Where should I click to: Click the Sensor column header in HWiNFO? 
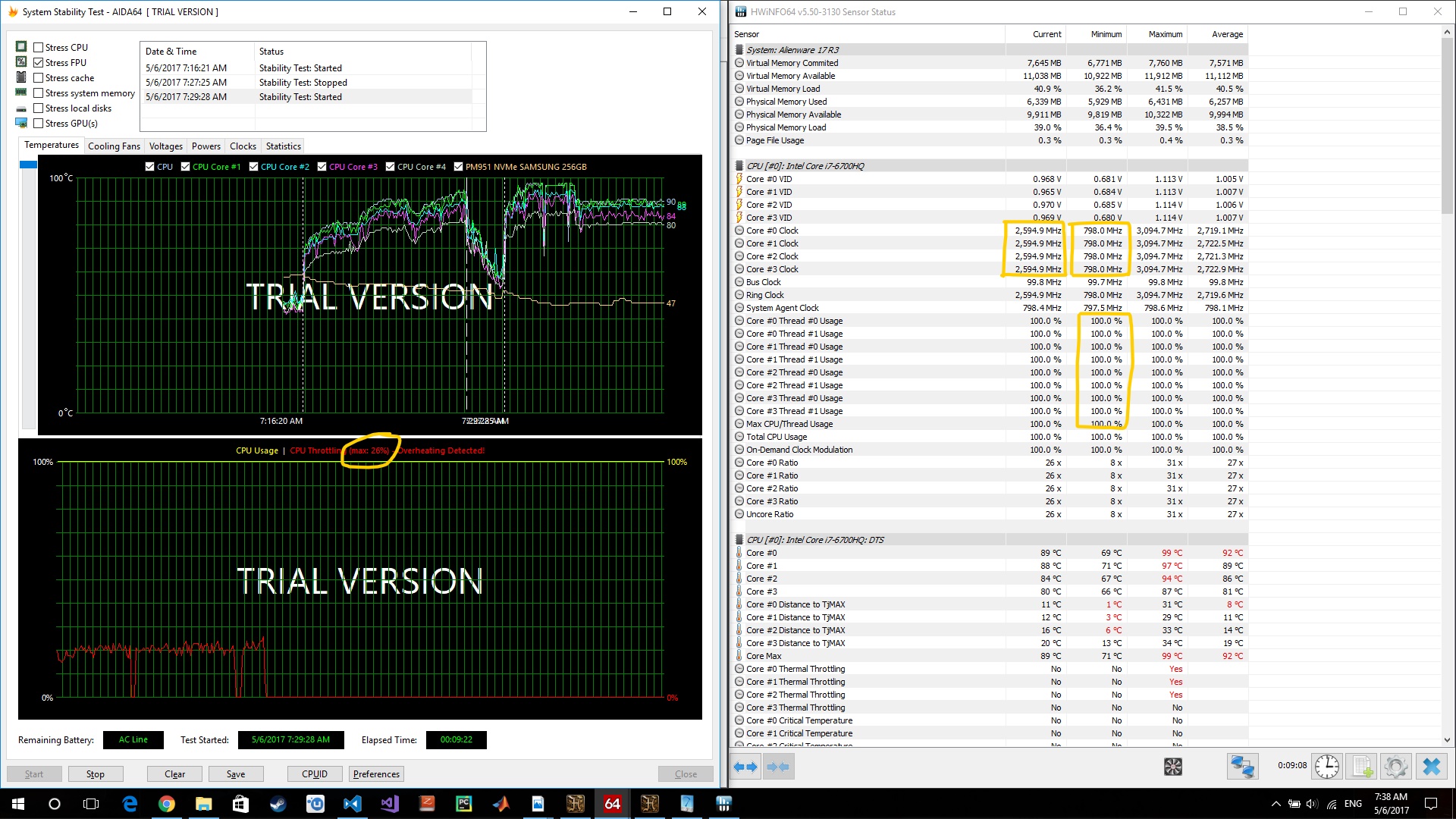coord(868,34)
